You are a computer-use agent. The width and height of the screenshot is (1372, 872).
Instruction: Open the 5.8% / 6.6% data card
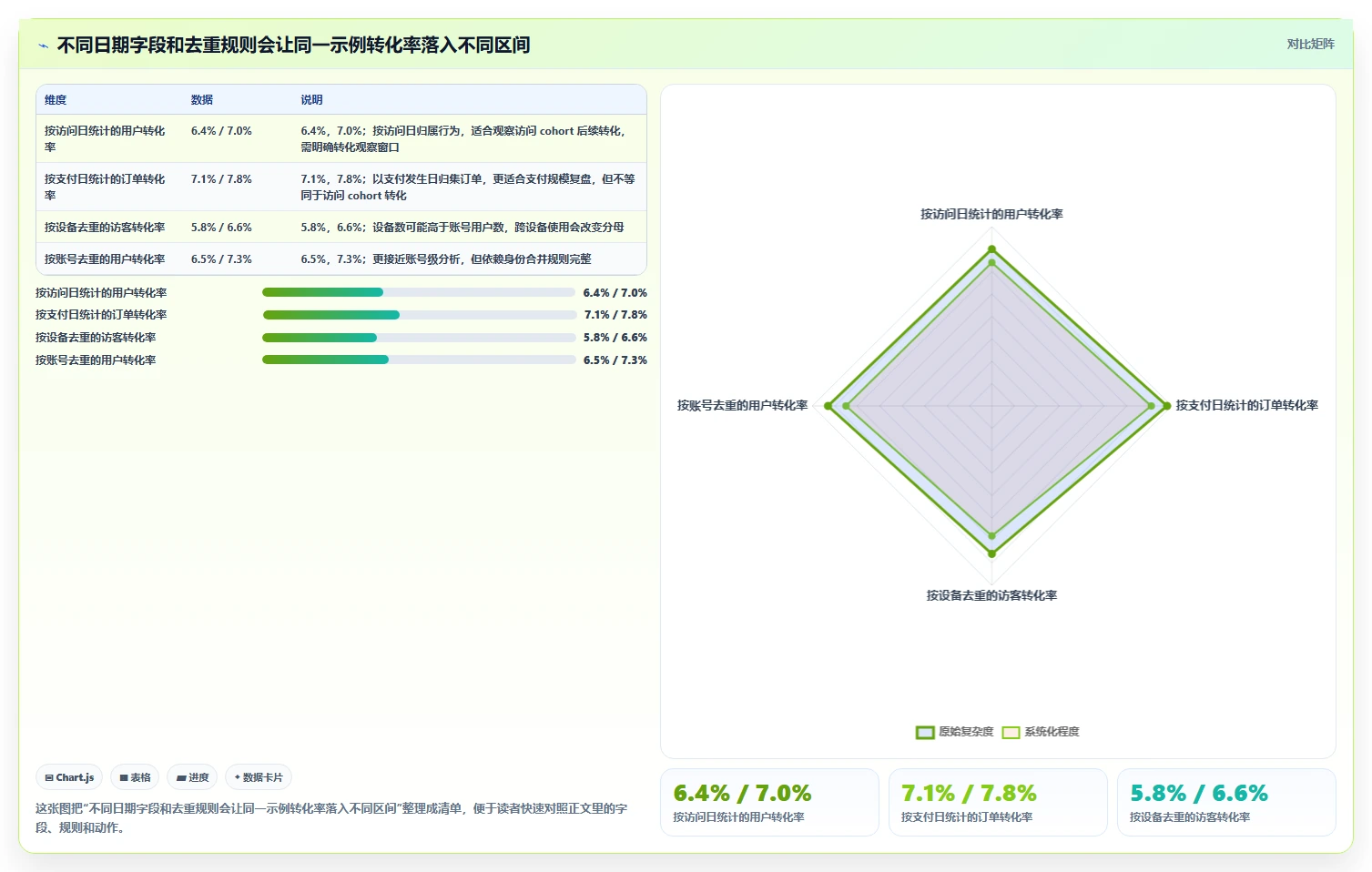(1226, 802)
